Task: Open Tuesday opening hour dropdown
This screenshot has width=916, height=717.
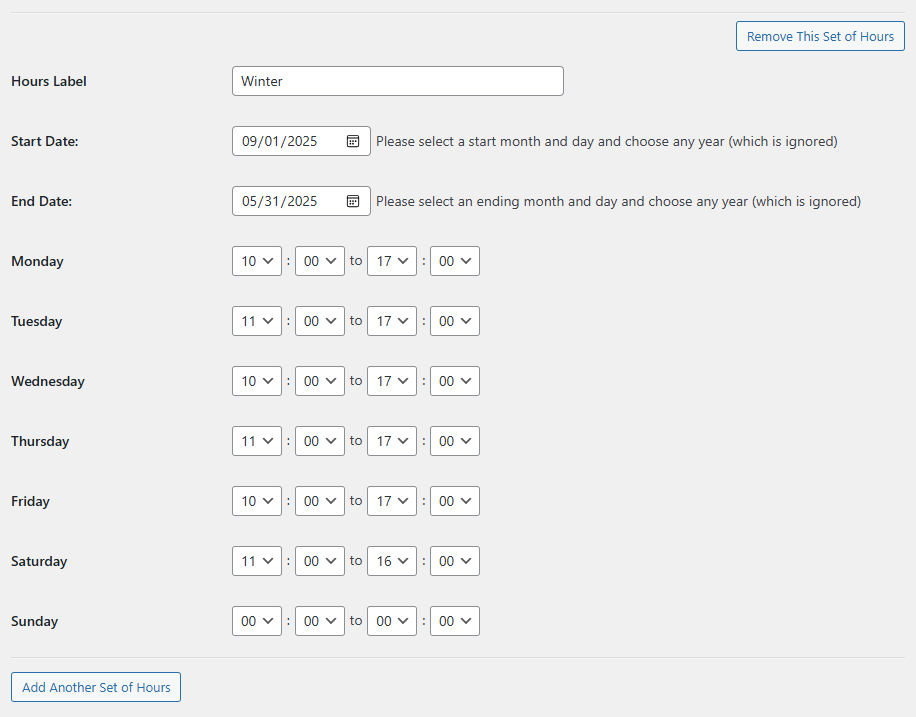Action: pyautogui.click(x=257, y=321)
